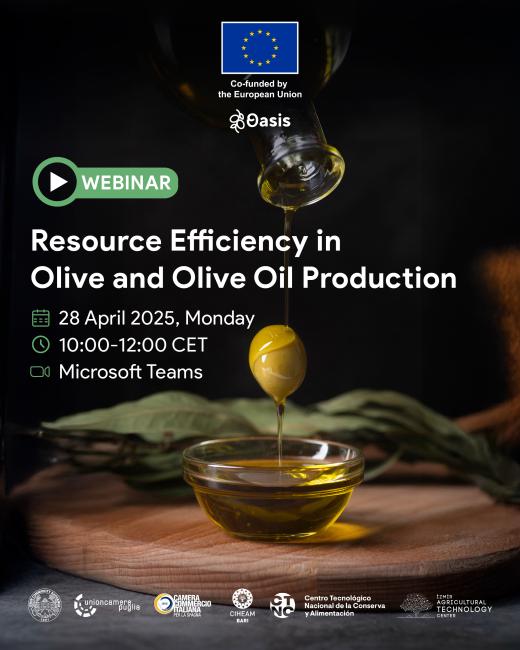Click the Oasis olive branch logo
The width and height of the screenshot is (520, 650).
[x=260, y=121]
